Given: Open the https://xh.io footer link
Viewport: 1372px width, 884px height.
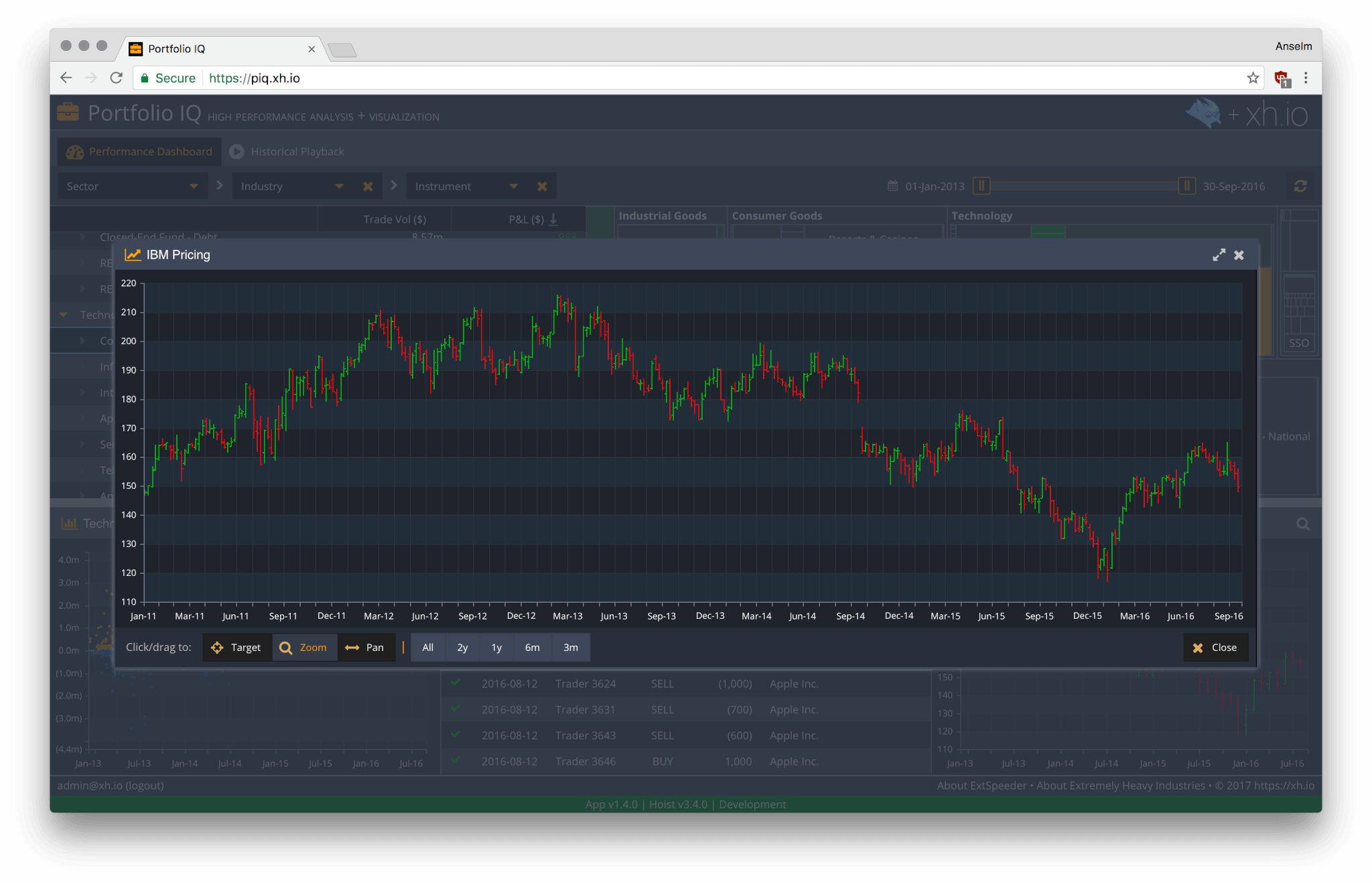Looking at the screenshot, I should click(x=1284, y=786).
